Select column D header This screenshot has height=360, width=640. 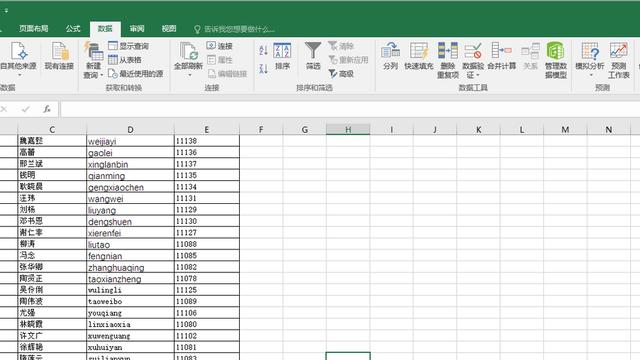[x=130, y=129]
